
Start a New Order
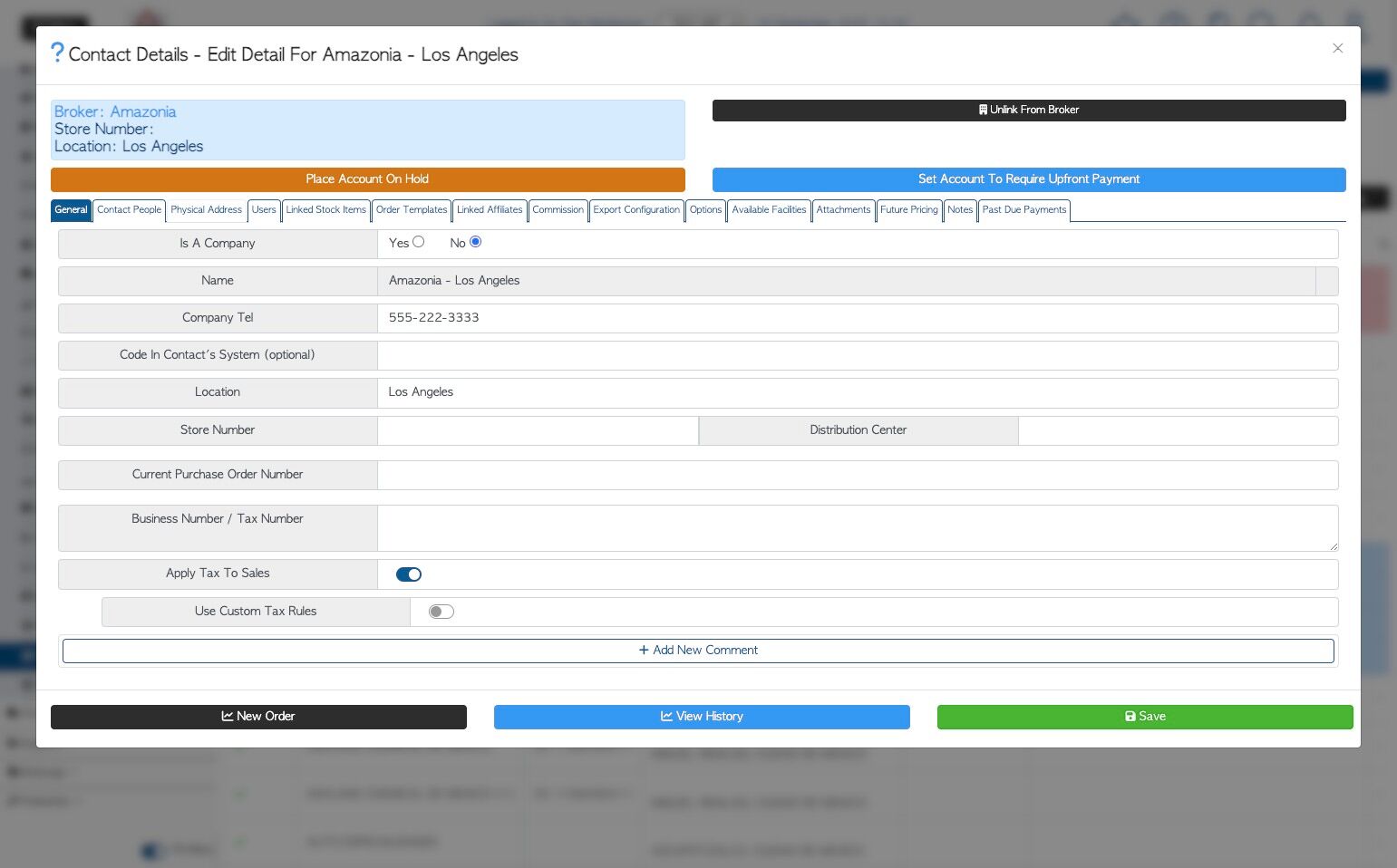[x=258, y=717]
